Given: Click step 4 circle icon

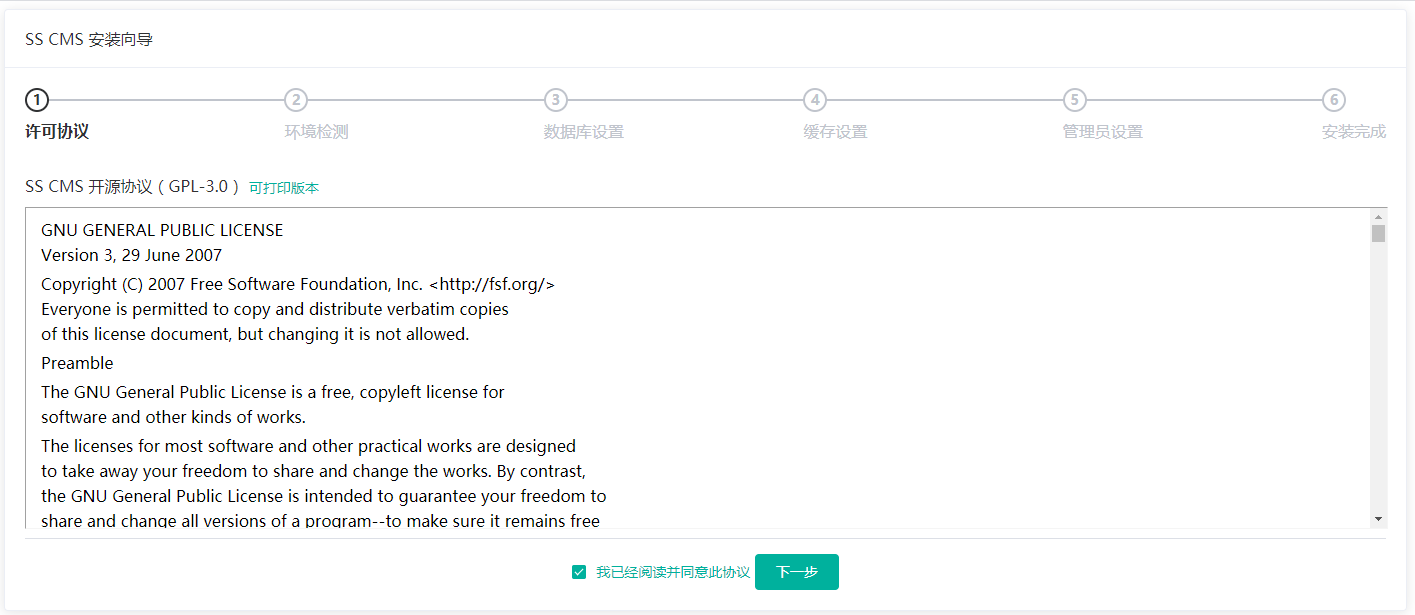Looking at the screenshot, I should 815,100.
